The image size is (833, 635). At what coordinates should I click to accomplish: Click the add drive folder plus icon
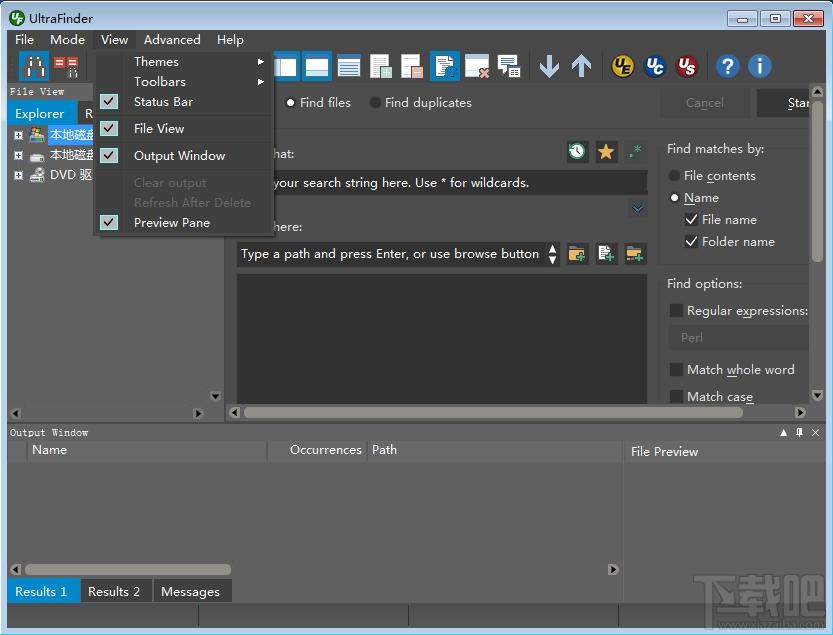pos(635,254)
